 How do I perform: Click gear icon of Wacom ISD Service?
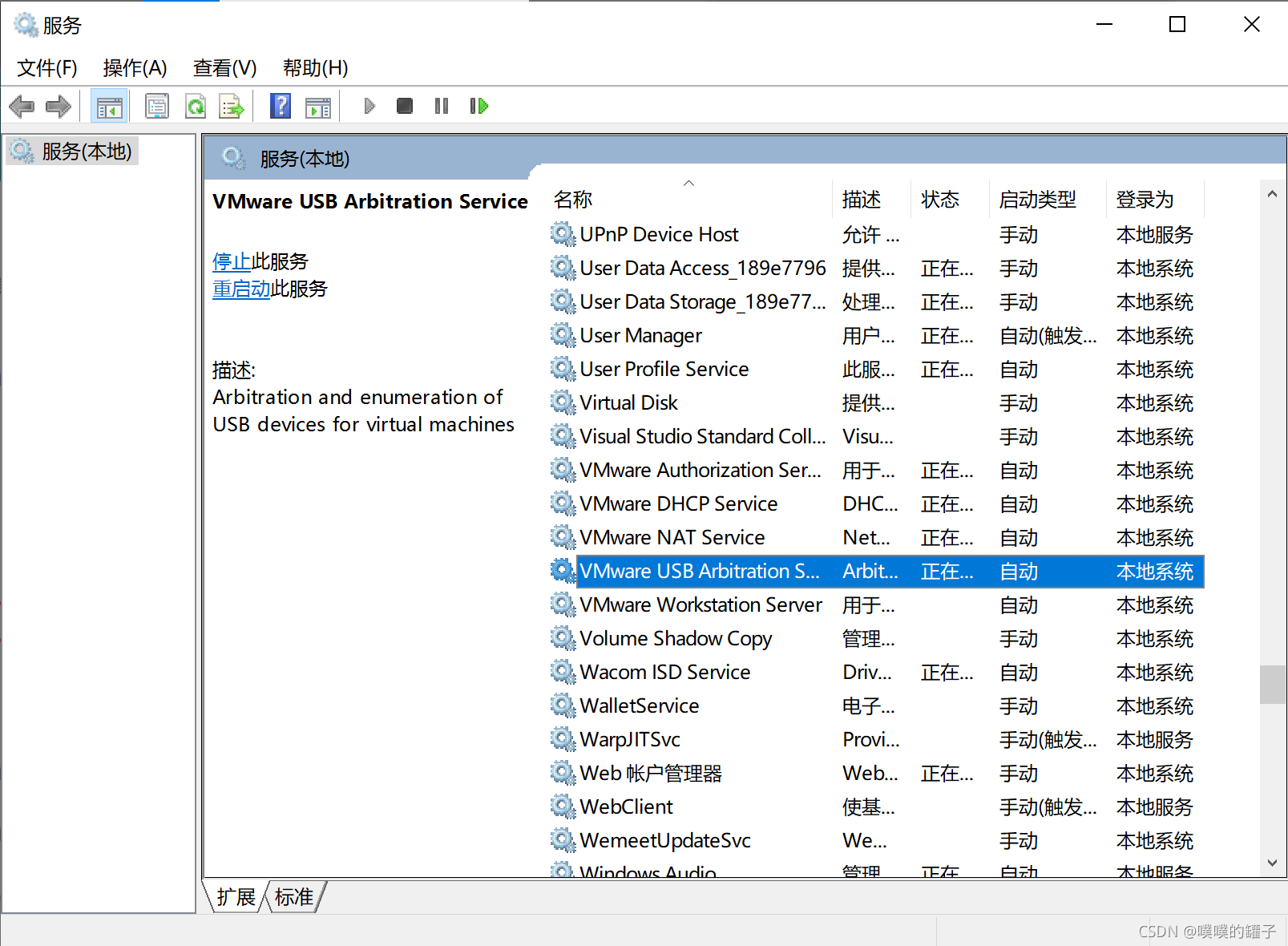(x=563, y=672)
